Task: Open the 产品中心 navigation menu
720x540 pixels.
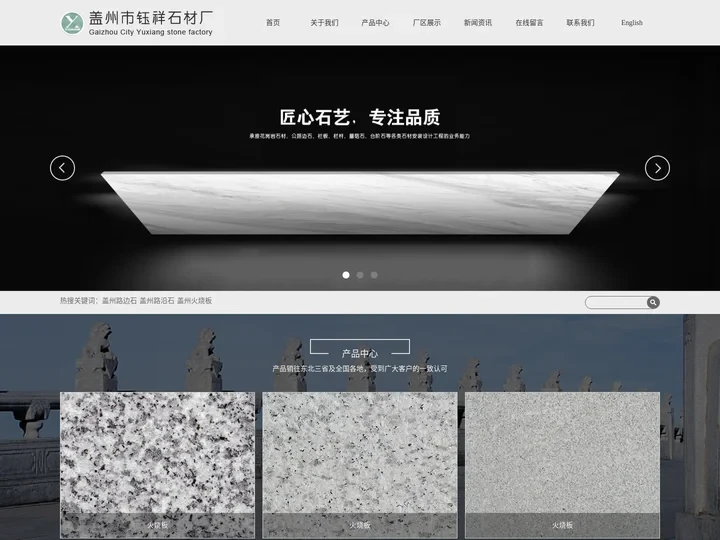Action: point(375,22)
